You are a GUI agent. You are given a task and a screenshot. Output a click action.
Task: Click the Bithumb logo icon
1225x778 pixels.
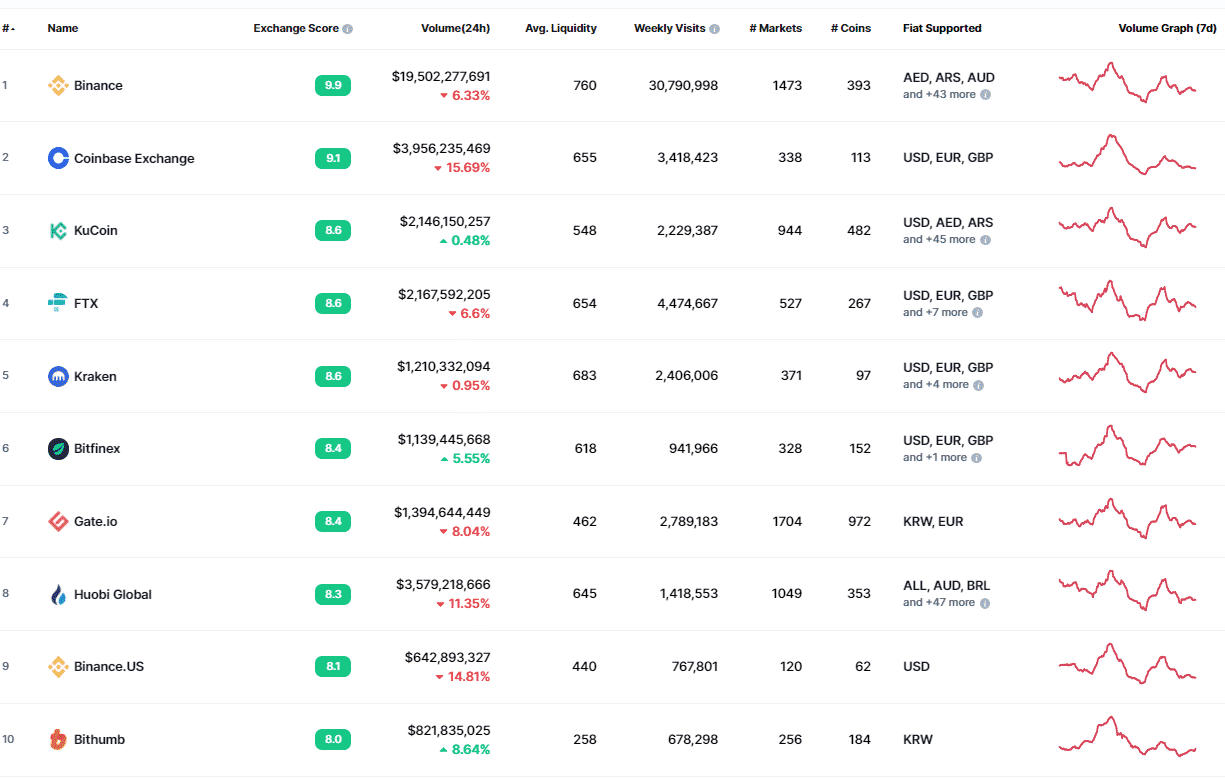tap(58, 740)
